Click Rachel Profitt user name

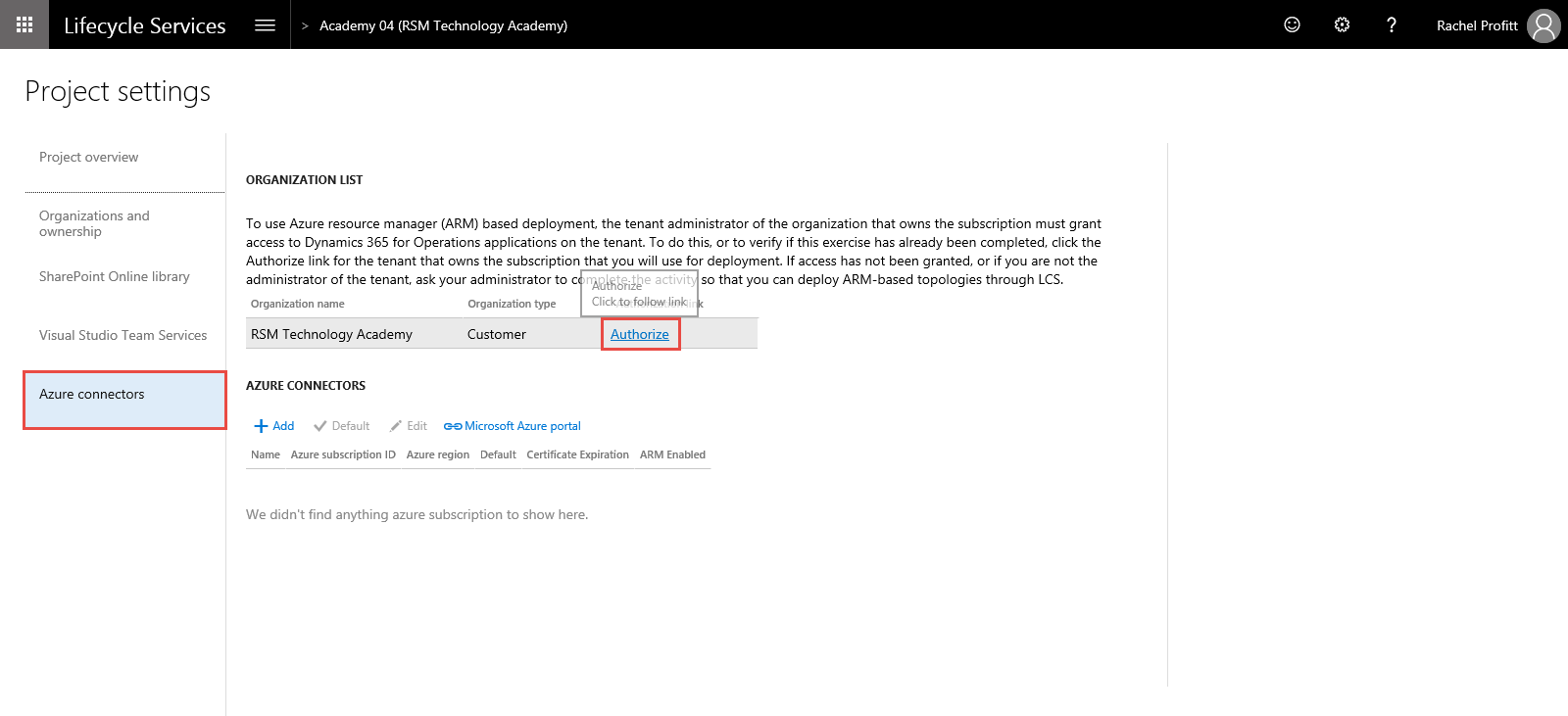pos(1477,25)
